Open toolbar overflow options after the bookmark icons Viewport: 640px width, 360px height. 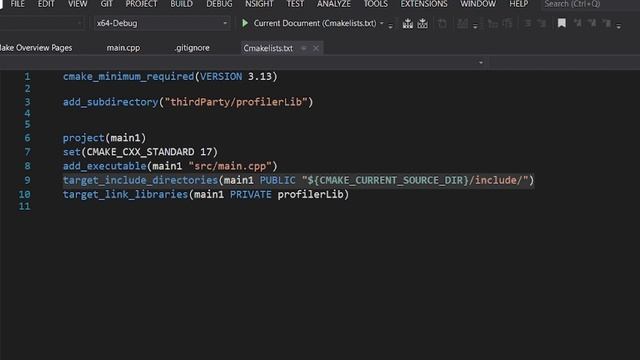click(x=619, y=25)
